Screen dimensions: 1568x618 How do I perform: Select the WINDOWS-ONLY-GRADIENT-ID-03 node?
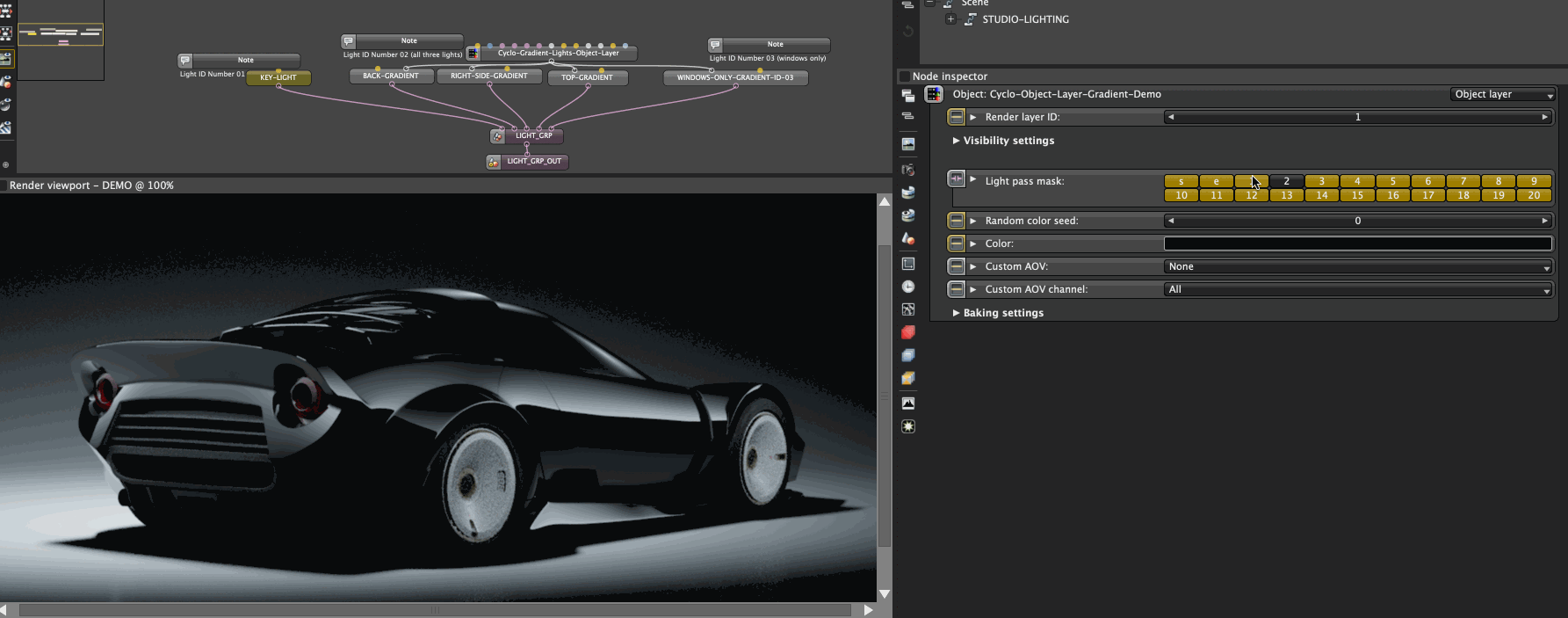(x=735, y=77)
